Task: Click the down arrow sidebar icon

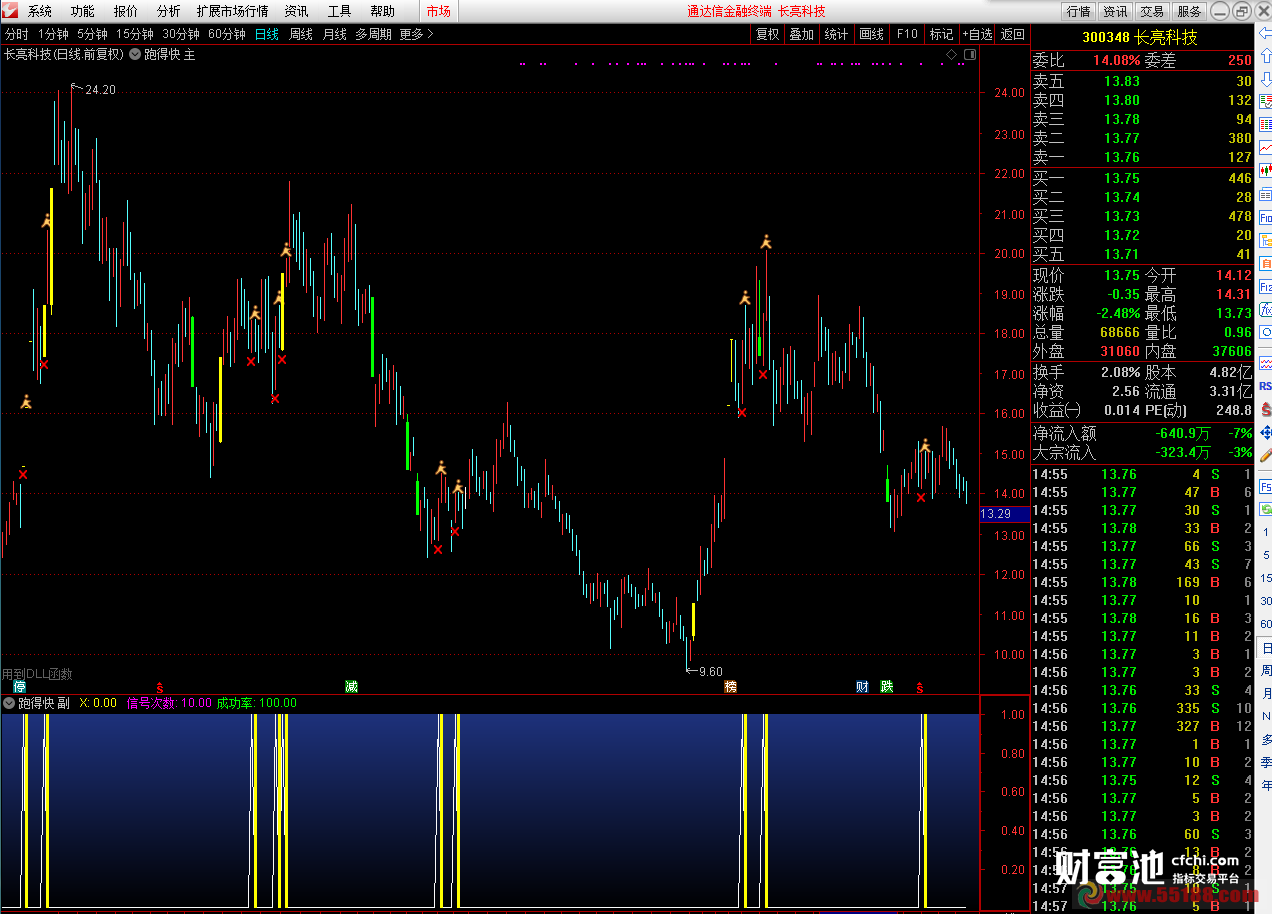Action: coord(1265,79)
